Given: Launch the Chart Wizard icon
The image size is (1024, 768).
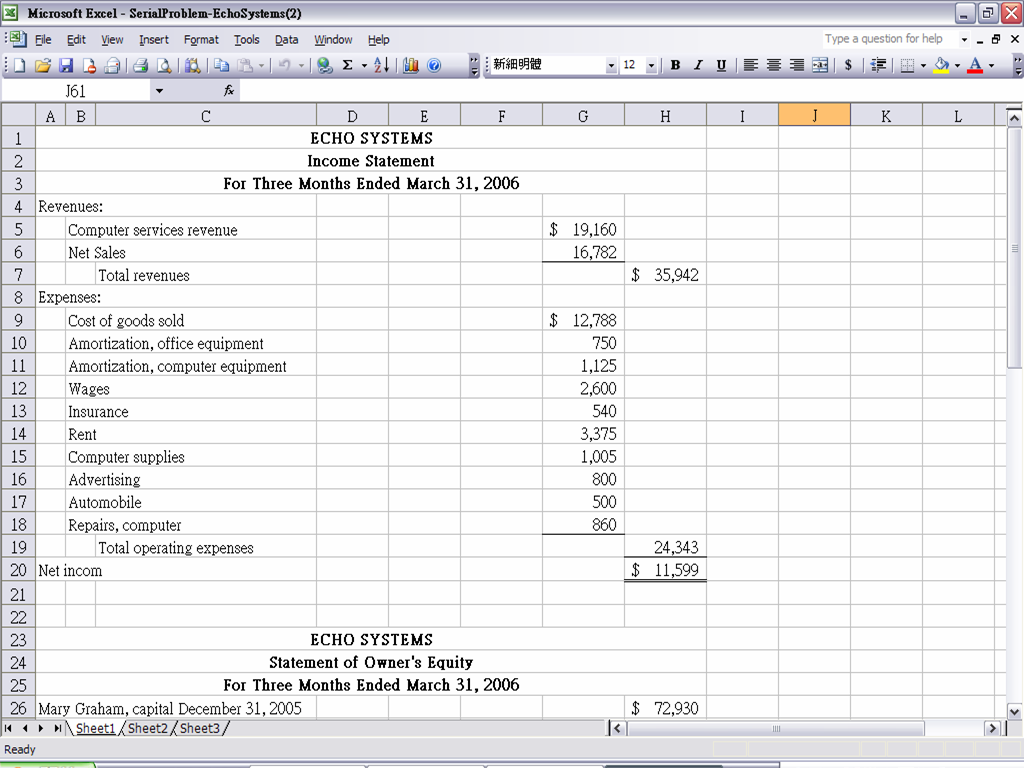Looking at the screenshot, I should pos(411,65).
